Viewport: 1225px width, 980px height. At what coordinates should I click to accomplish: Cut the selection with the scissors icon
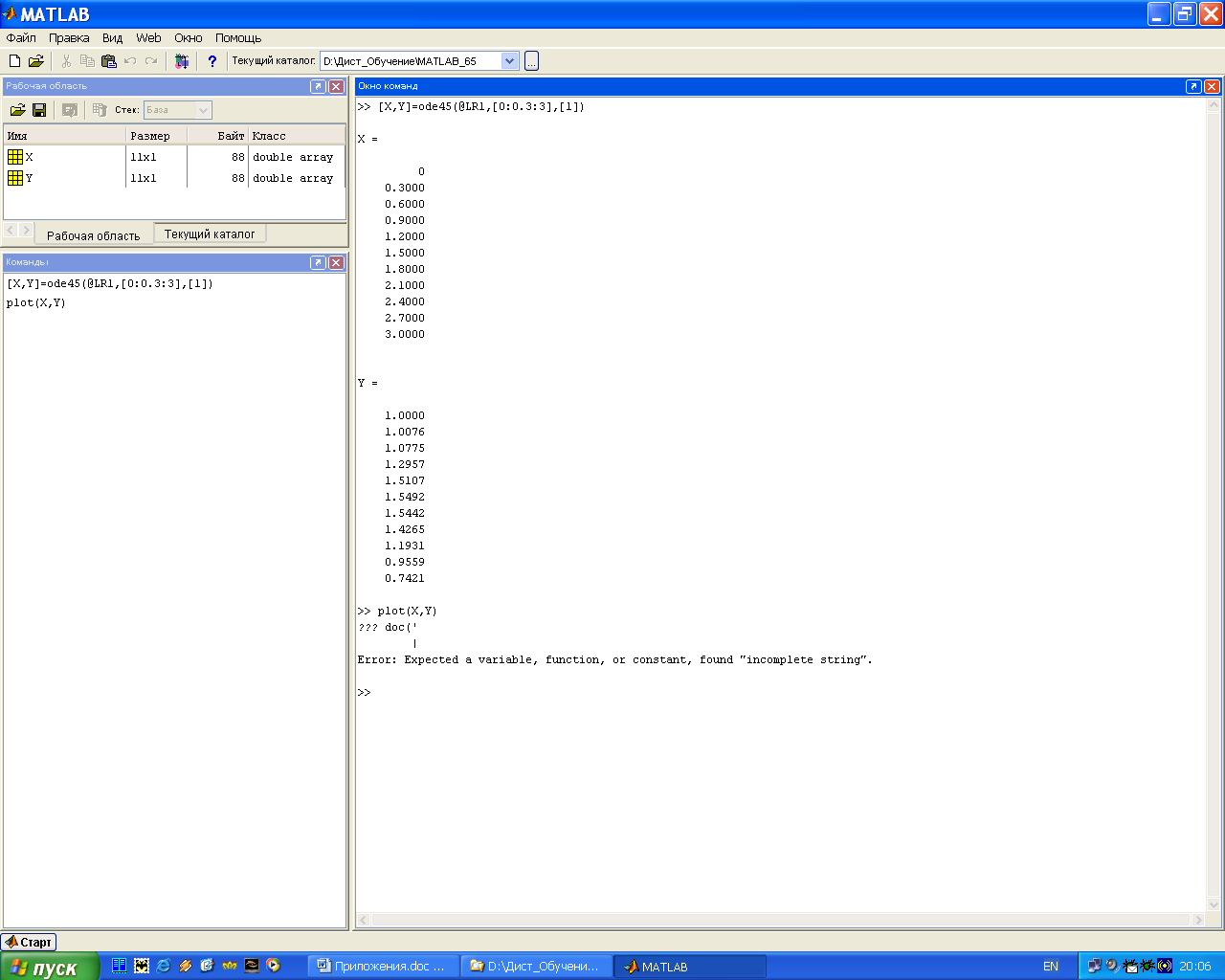pos(66,61)
